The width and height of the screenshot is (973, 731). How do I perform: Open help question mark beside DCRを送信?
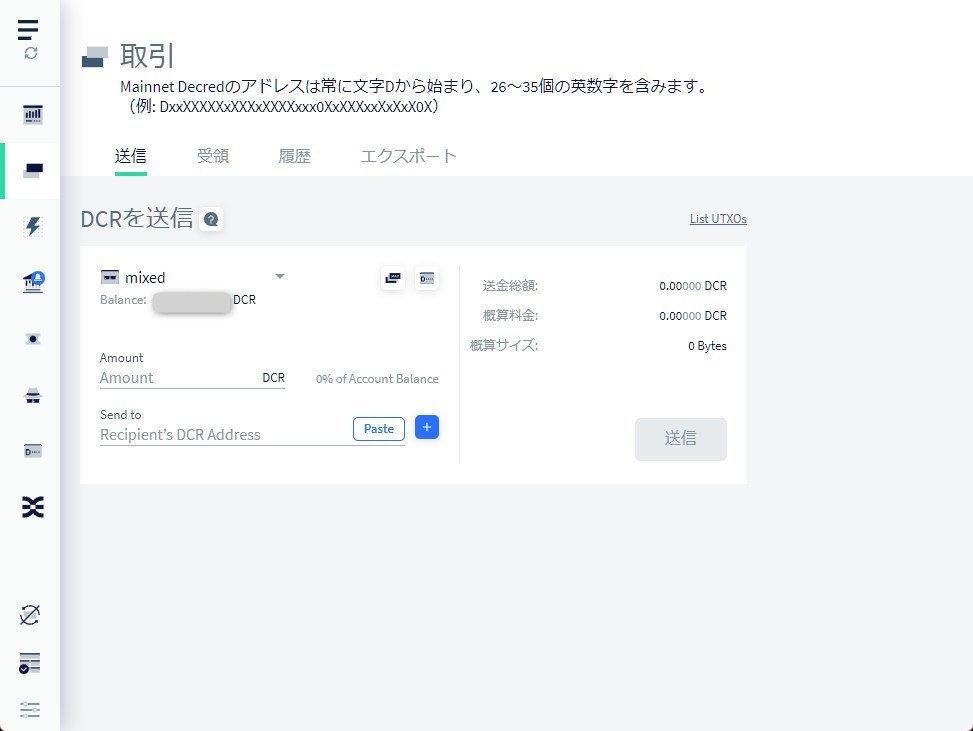point(211,219)
